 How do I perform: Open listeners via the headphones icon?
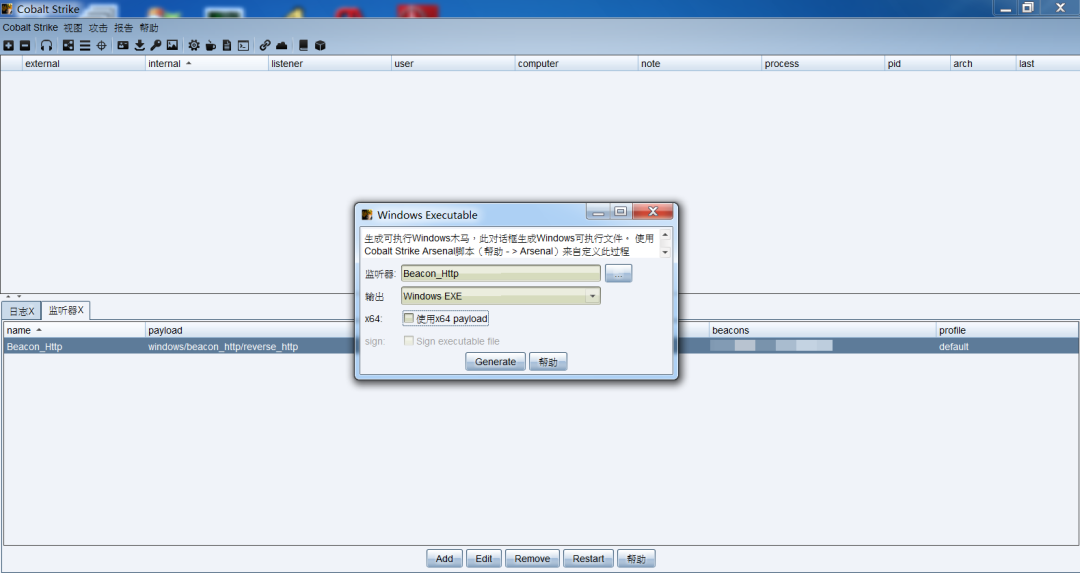[46, 45]
